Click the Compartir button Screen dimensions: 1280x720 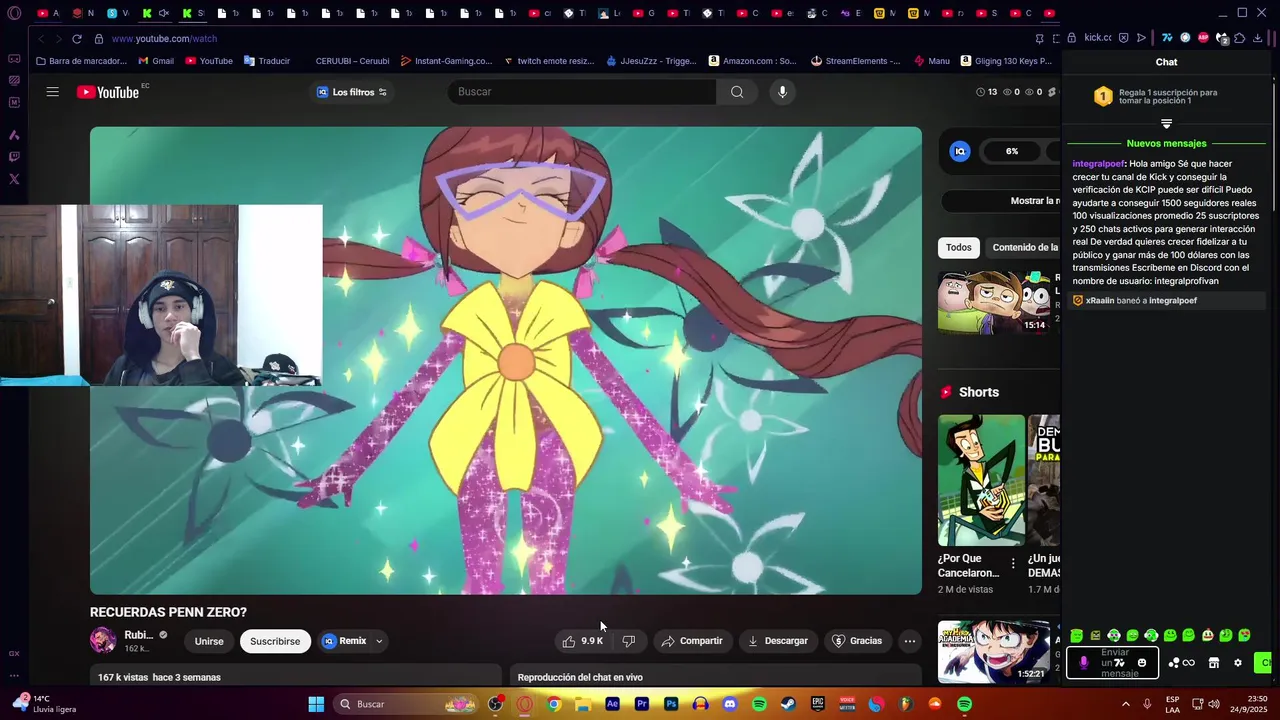[x=691, y=641]
